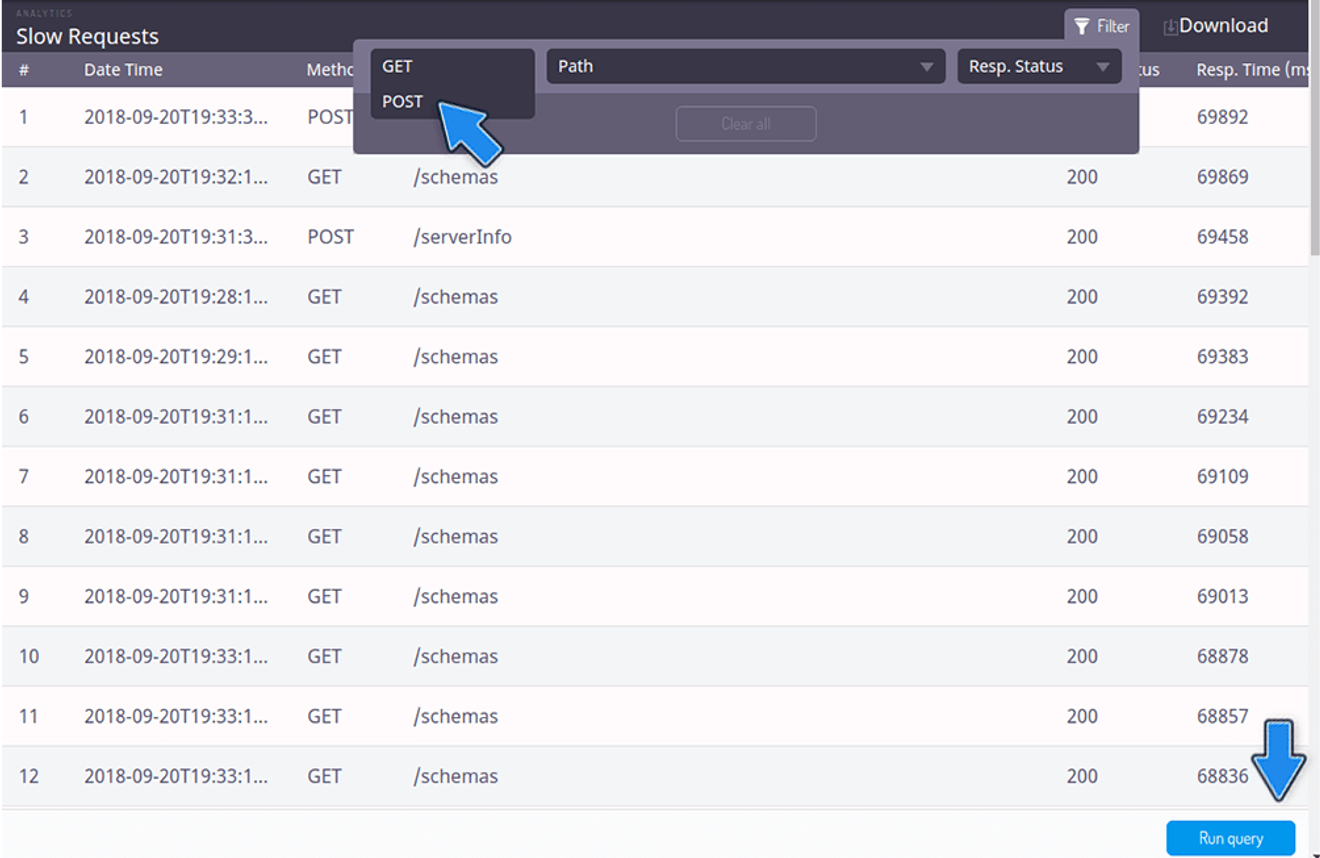Open the Resp. Status dropdown
1320x858 pixels.
point(1039,66)
